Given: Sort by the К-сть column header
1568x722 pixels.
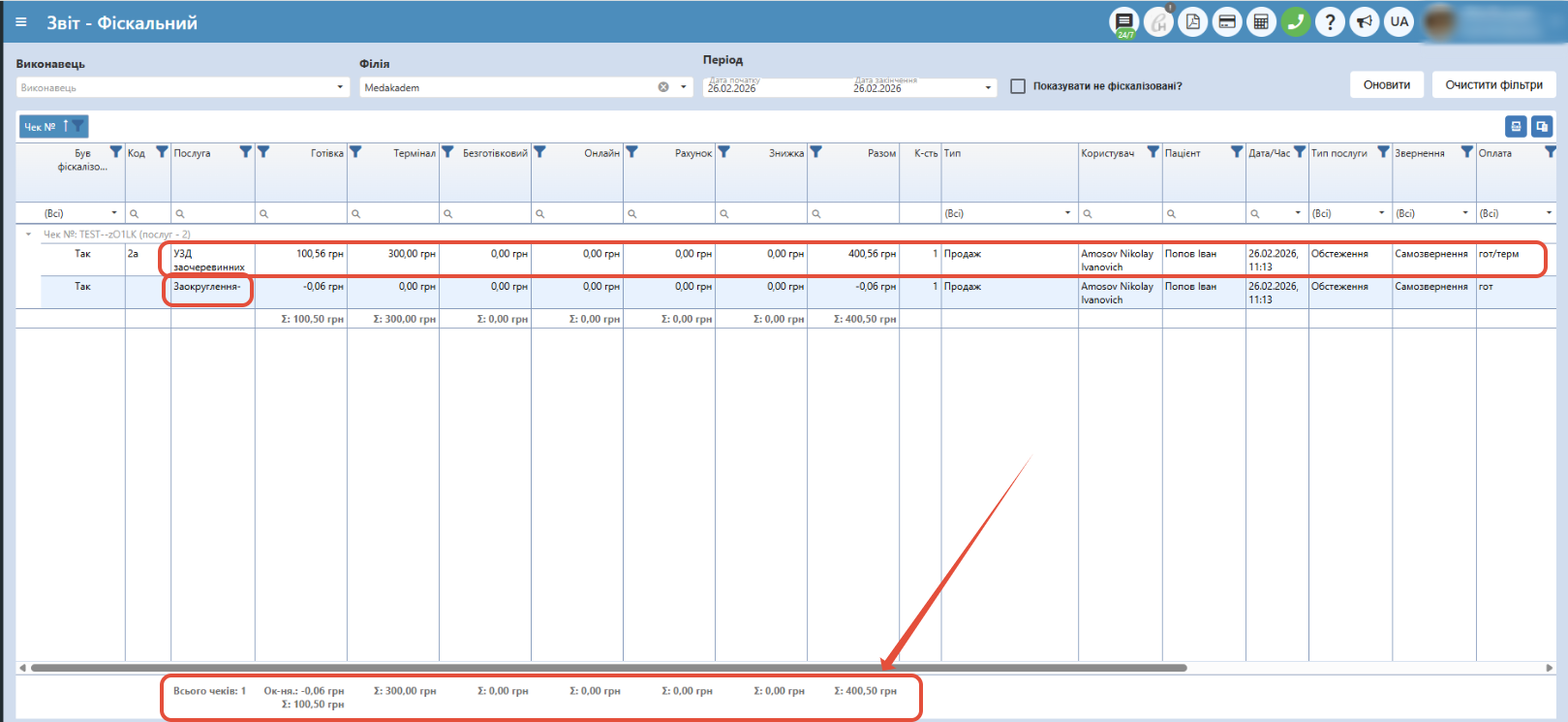Looking at the screenshot, I should [926, 153].
